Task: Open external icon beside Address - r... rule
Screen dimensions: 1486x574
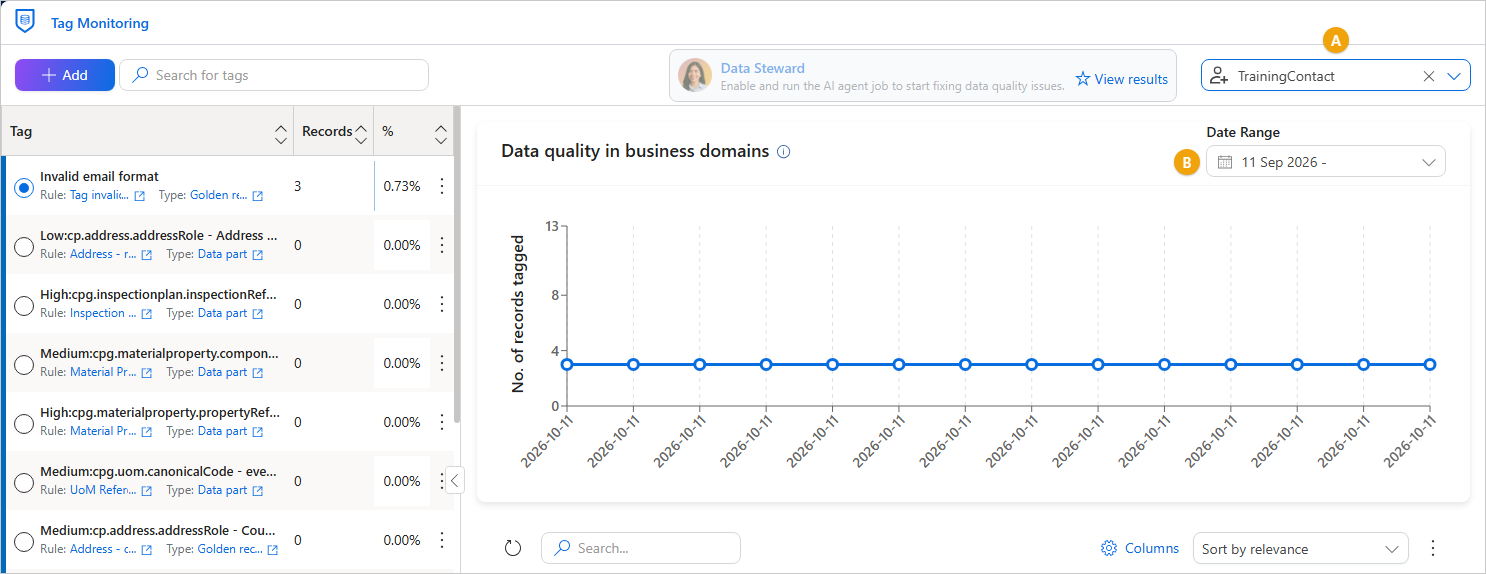Action: coord(147,255)
